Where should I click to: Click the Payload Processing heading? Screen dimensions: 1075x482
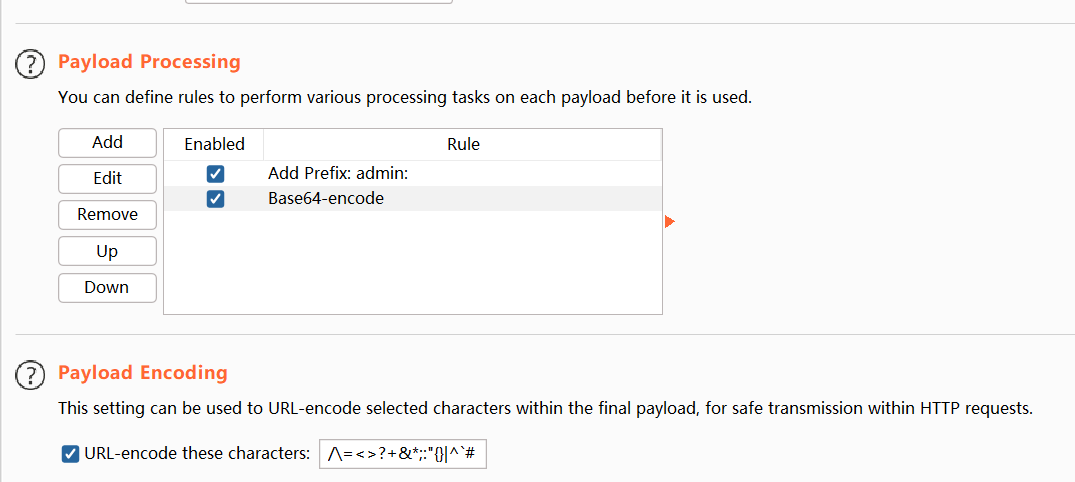[x=149, y=62]
